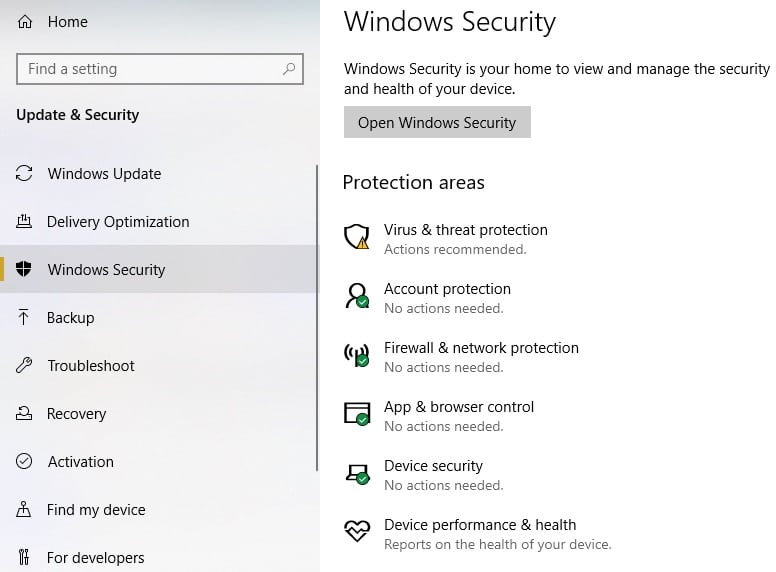Screen dimensions: 776x572
Task: Click the Windows Update refresh arrows icon
Action: (x=25, y=174)
